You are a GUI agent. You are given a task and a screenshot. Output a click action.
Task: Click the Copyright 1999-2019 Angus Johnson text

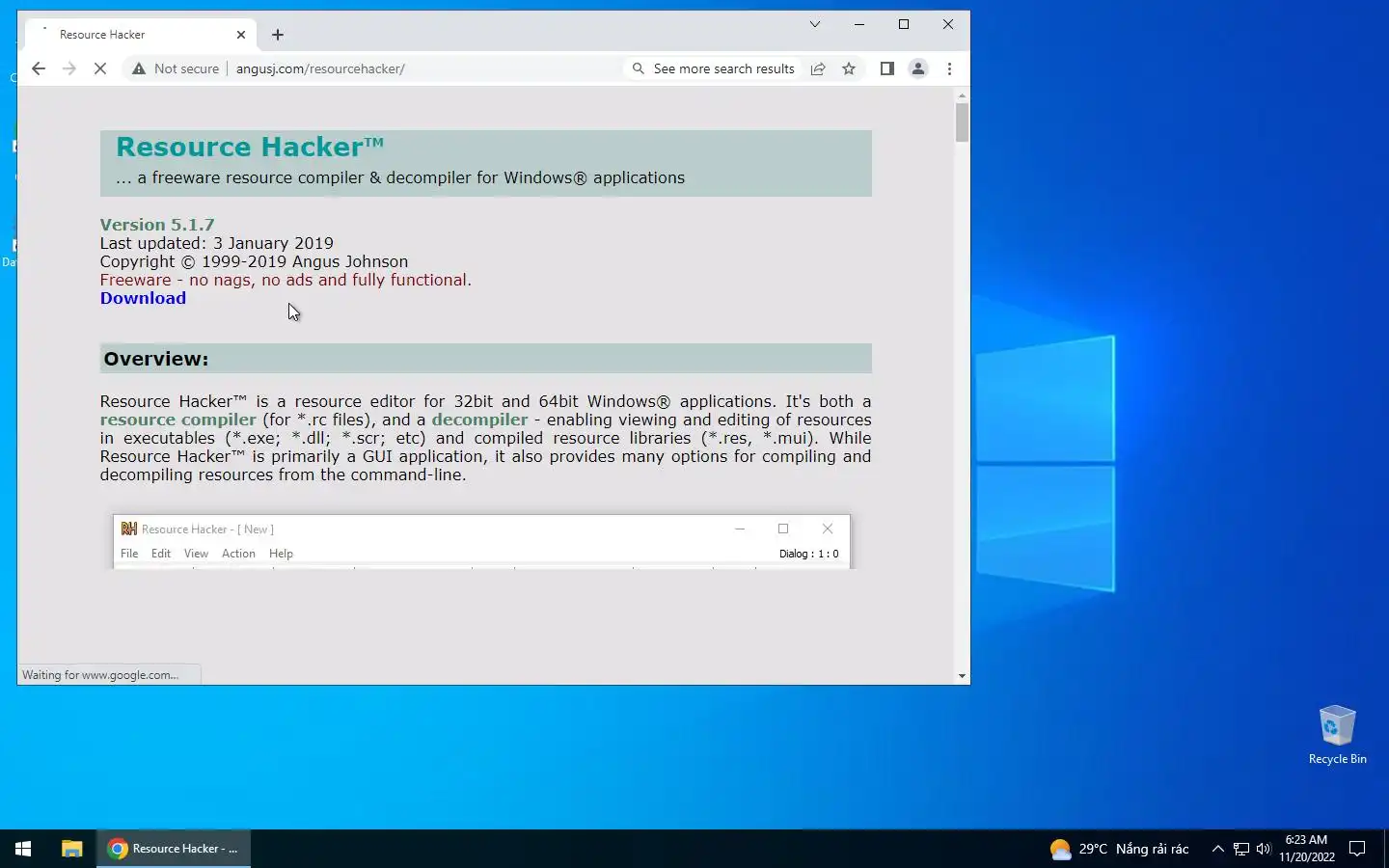[254, 261]
